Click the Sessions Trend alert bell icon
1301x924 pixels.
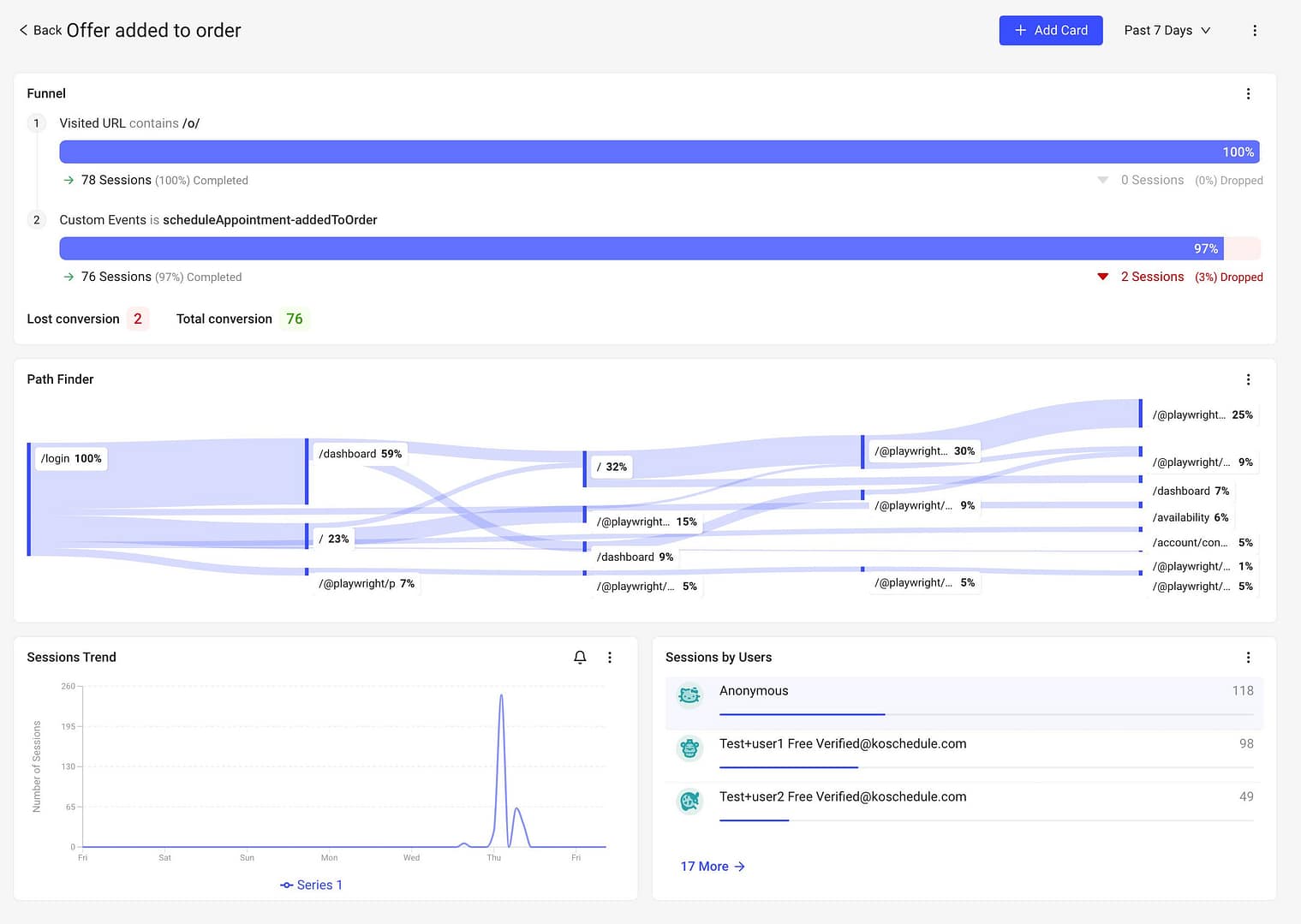pyautogui.click(x=580, y=658)
